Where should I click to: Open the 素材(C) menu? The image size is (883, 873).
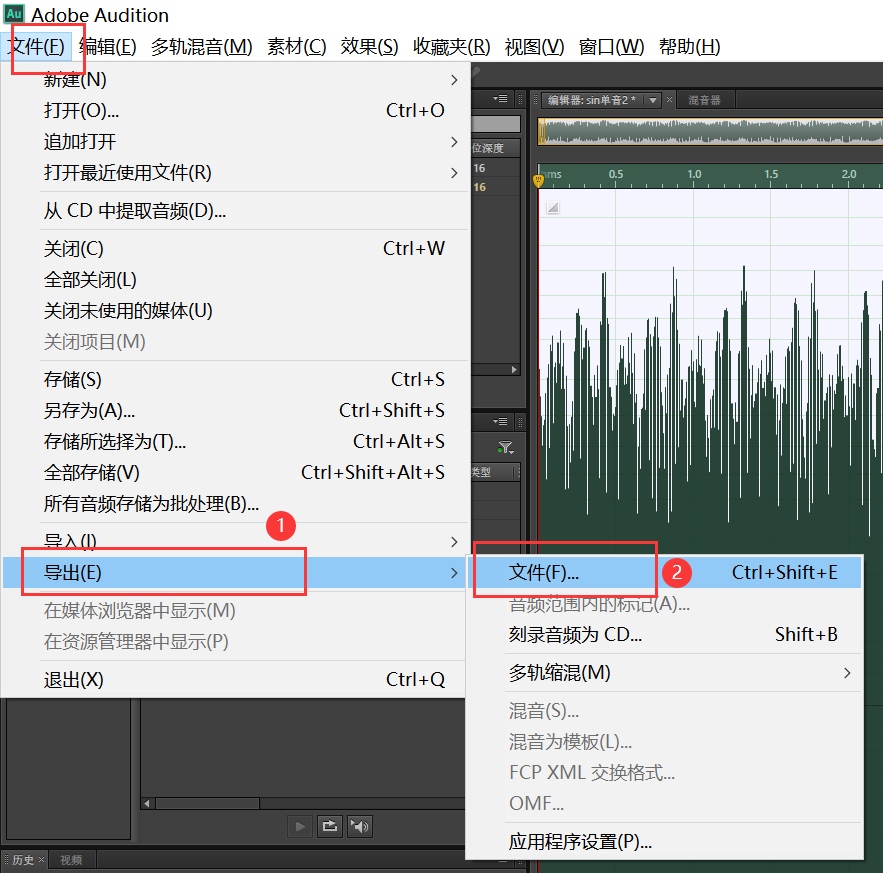tap(297, 47)
